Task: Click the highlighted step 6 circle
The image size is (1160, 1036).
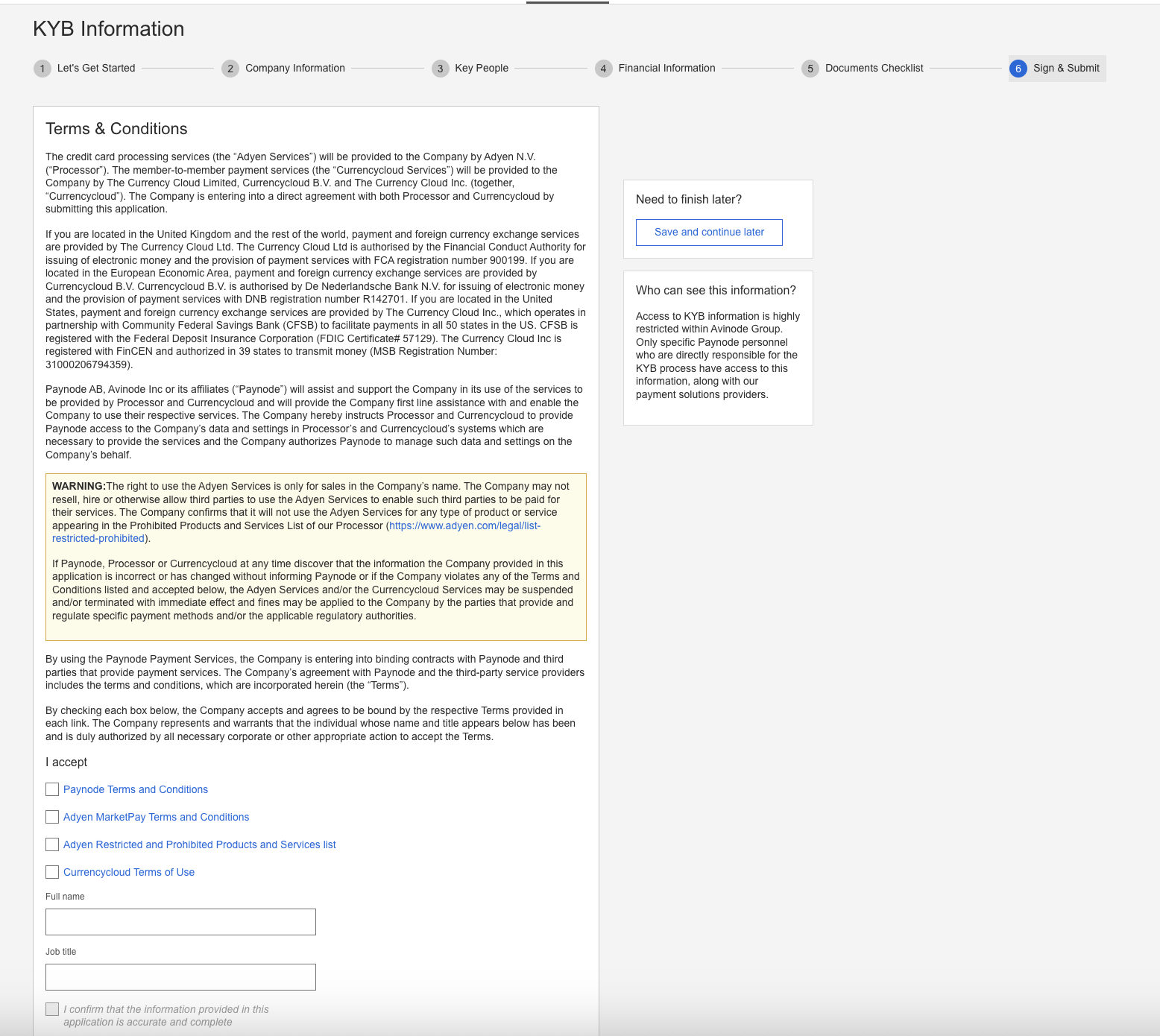Action: [x=1018, y=68]
